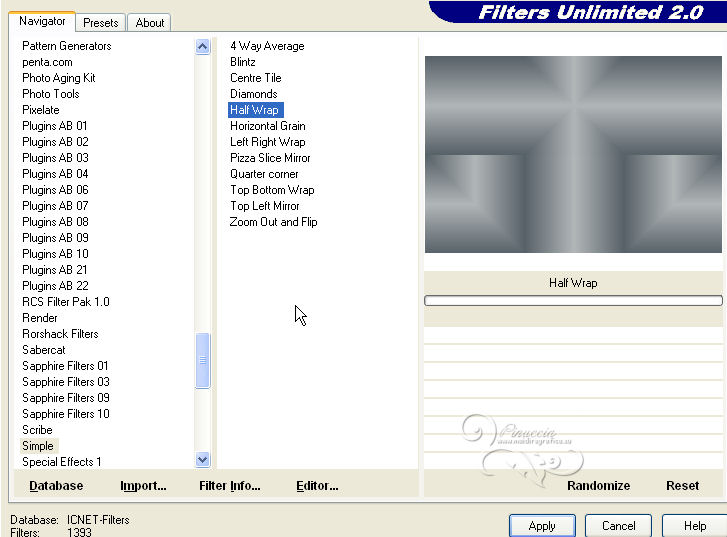Open the About tab
727x537 pixels.
150,23
